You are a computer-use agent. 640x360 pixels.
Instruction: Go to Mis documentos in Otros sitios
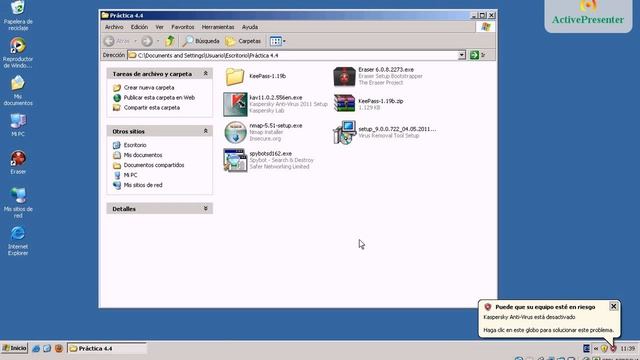tap(143, 155)
